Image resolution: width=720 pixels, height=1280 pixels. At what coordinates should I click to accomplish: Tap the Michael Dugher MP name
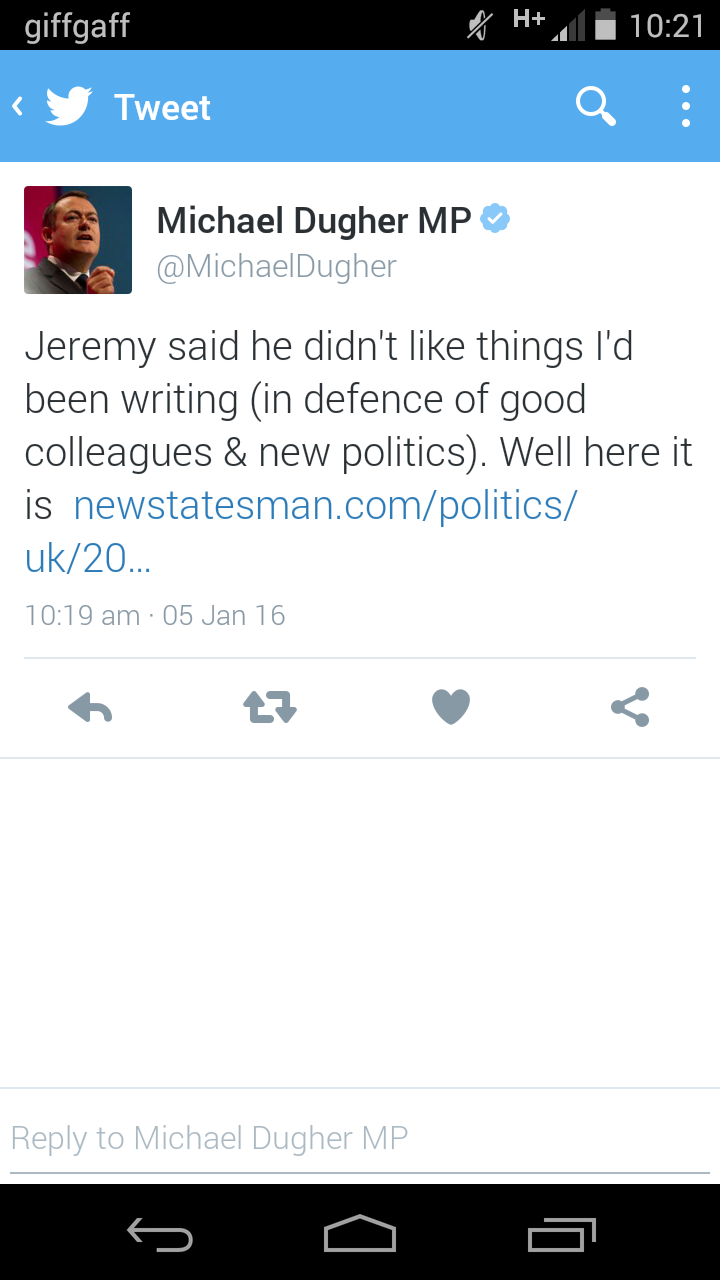tap(314, 221)
